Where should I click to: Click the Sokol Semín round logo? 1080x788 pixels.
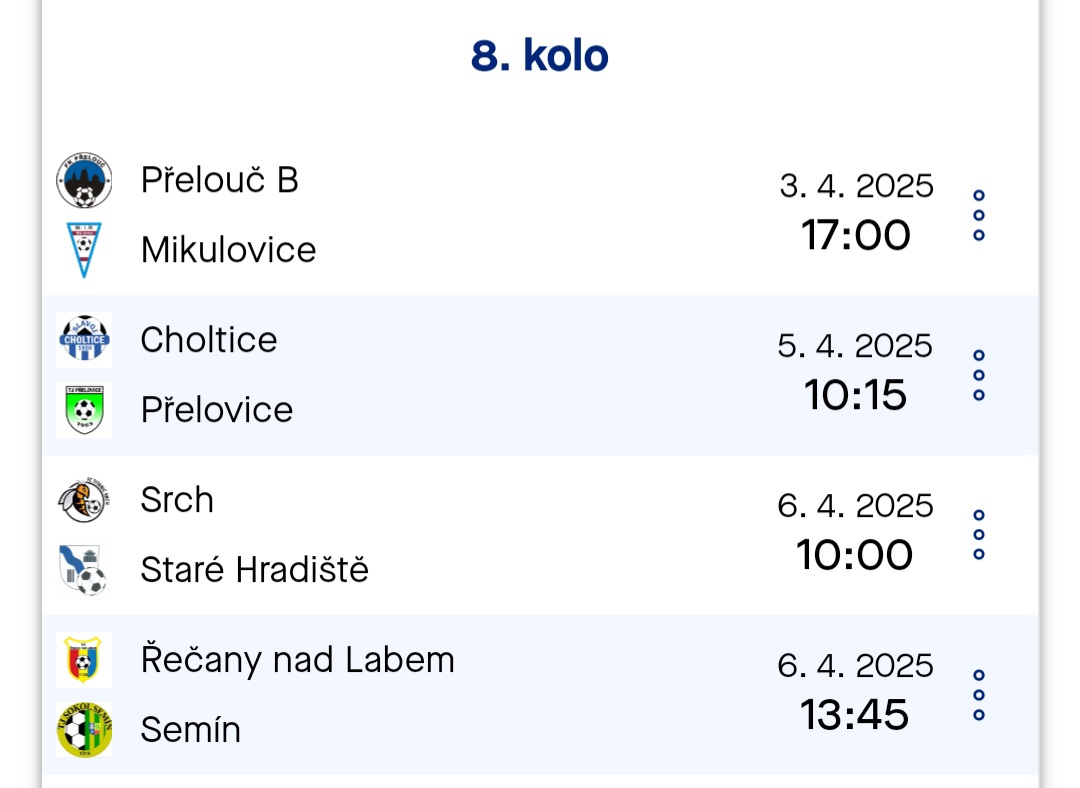84,729
